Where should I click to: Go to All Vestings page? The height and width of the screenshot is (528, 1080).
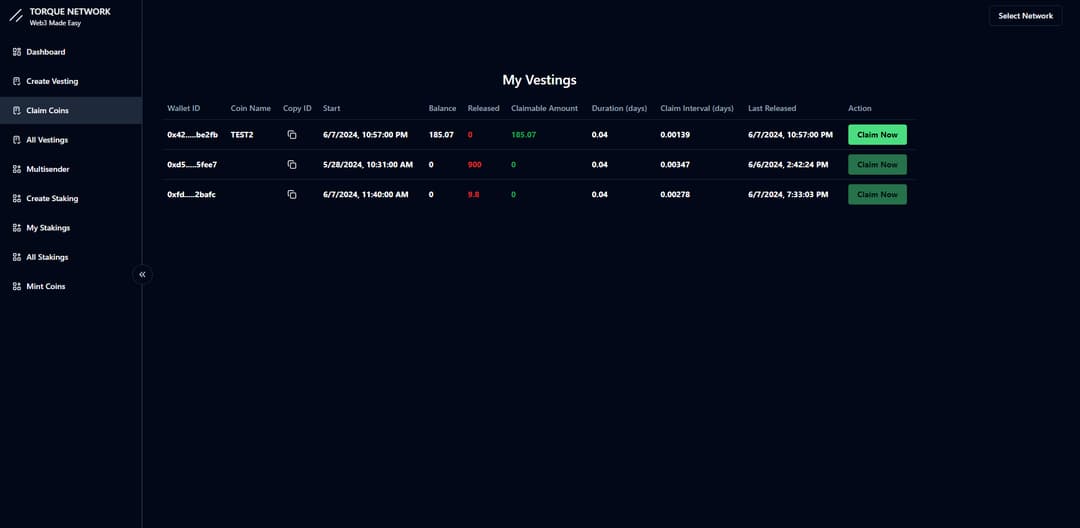point(47,140)
